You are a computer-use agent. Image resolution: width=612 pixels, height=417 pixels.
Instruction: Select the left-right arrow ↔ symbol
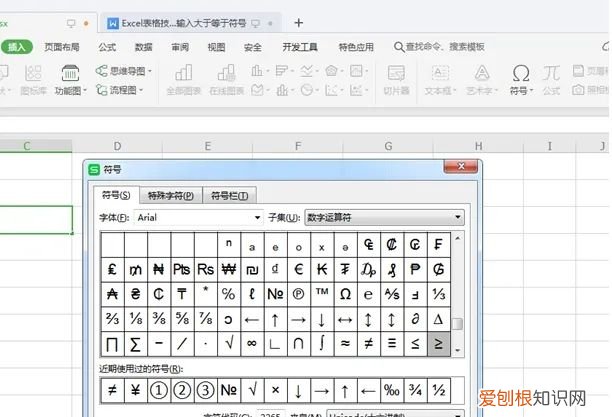click(345, 319)
